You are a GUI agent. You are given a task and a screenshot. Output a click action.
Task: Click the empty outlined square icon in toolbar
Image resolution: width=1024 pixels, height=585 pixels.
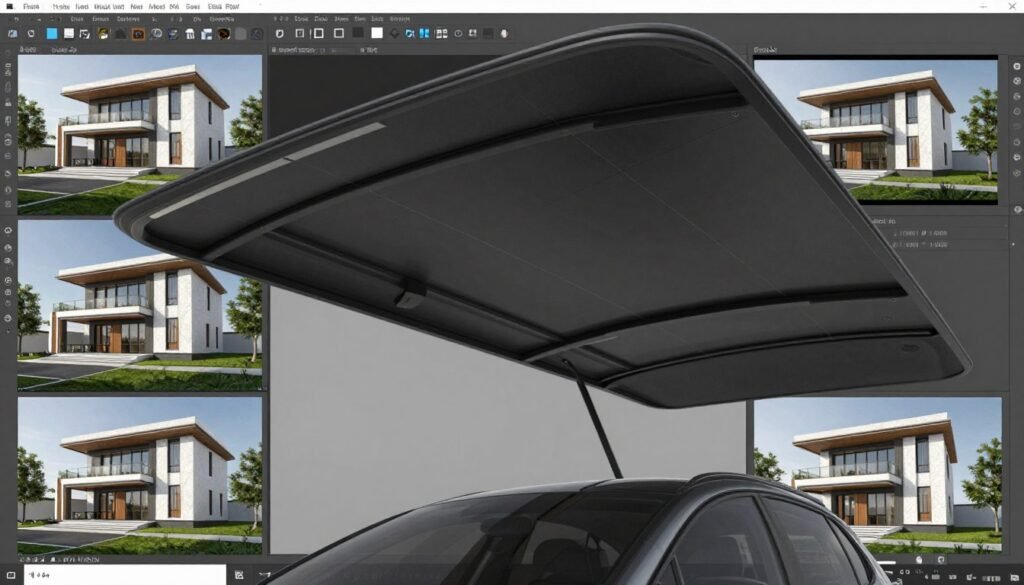(339, 33)
